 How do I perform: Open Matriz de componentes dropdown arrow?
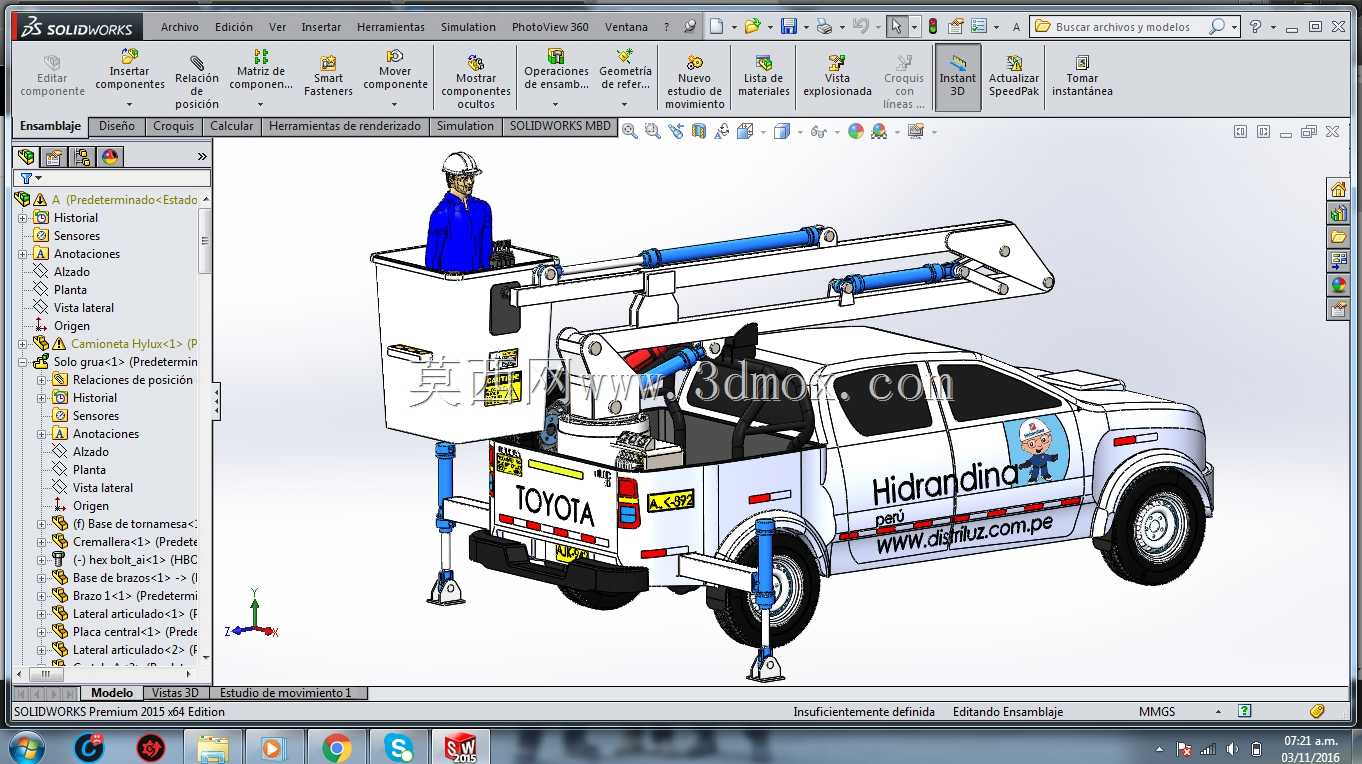260,104
